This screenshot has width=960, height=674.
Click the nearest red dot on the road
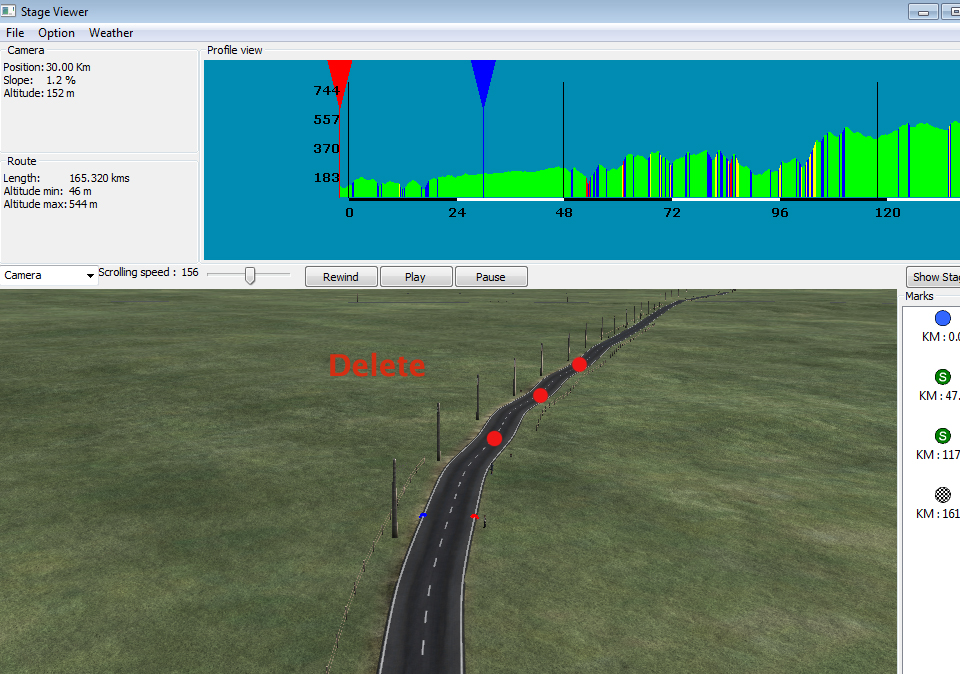(494, 438)
